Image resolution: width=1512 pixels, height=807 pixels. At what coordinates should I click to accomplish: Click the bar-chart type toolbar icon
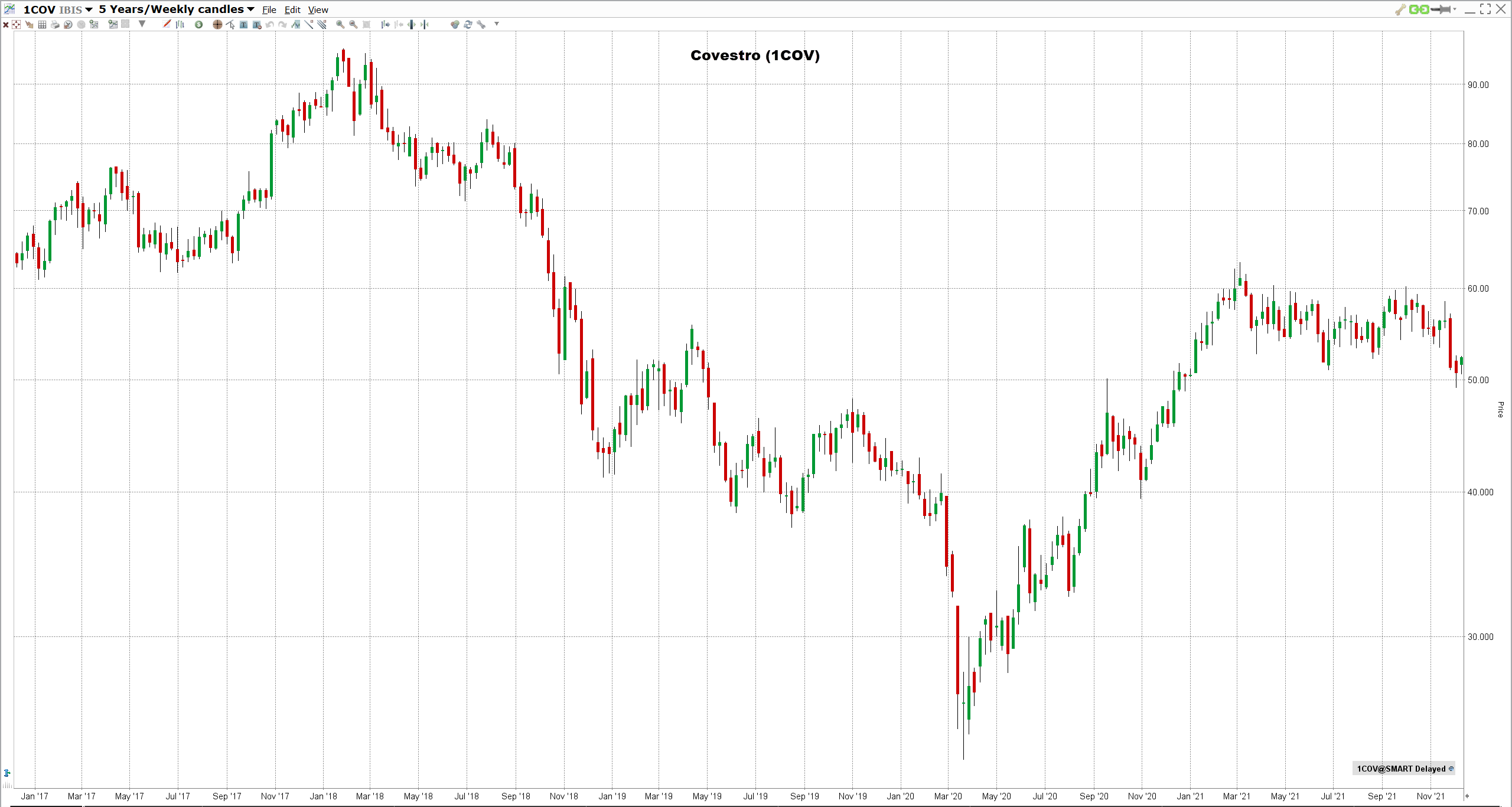[180, 24]
